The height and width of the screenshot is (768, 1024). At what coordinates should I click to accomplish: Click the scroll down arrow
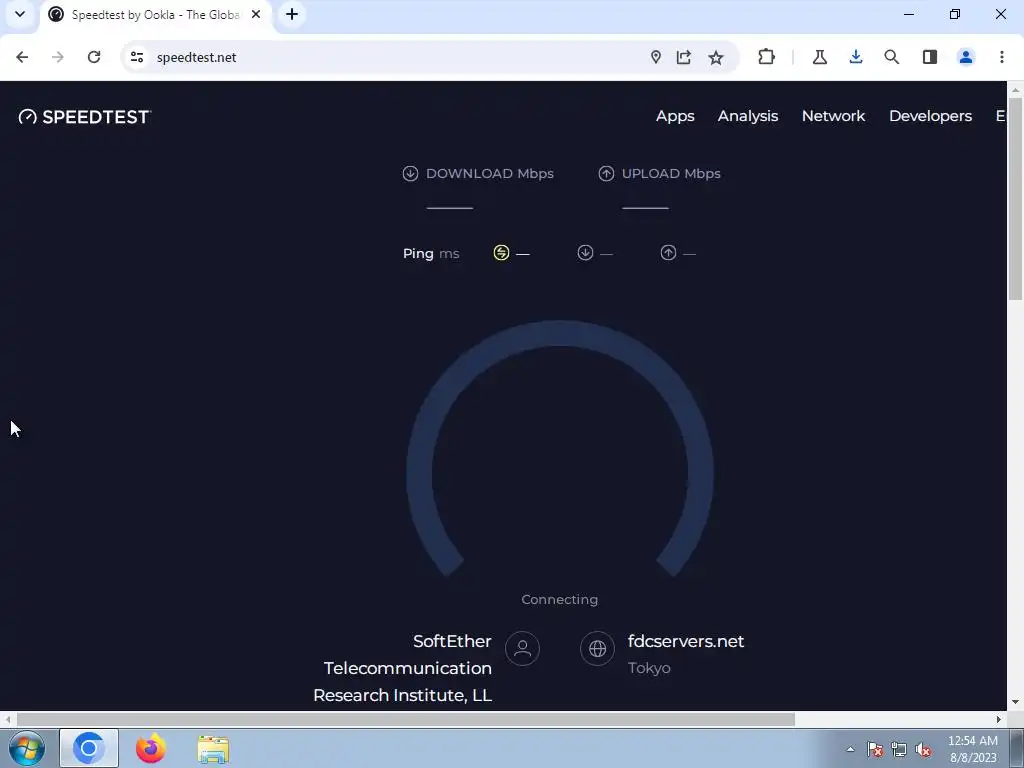pos(1015,702)
